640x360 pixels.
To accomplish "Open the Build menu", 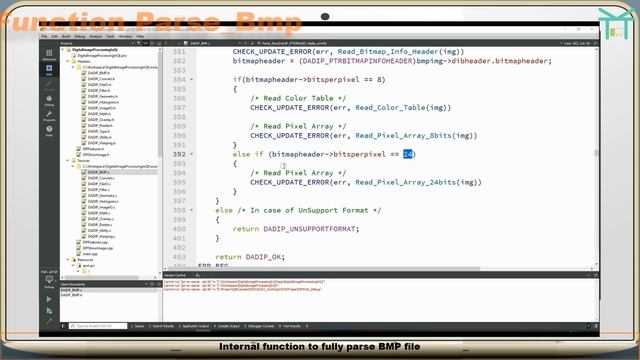I will pyautogui.click(x=66, y=36).
